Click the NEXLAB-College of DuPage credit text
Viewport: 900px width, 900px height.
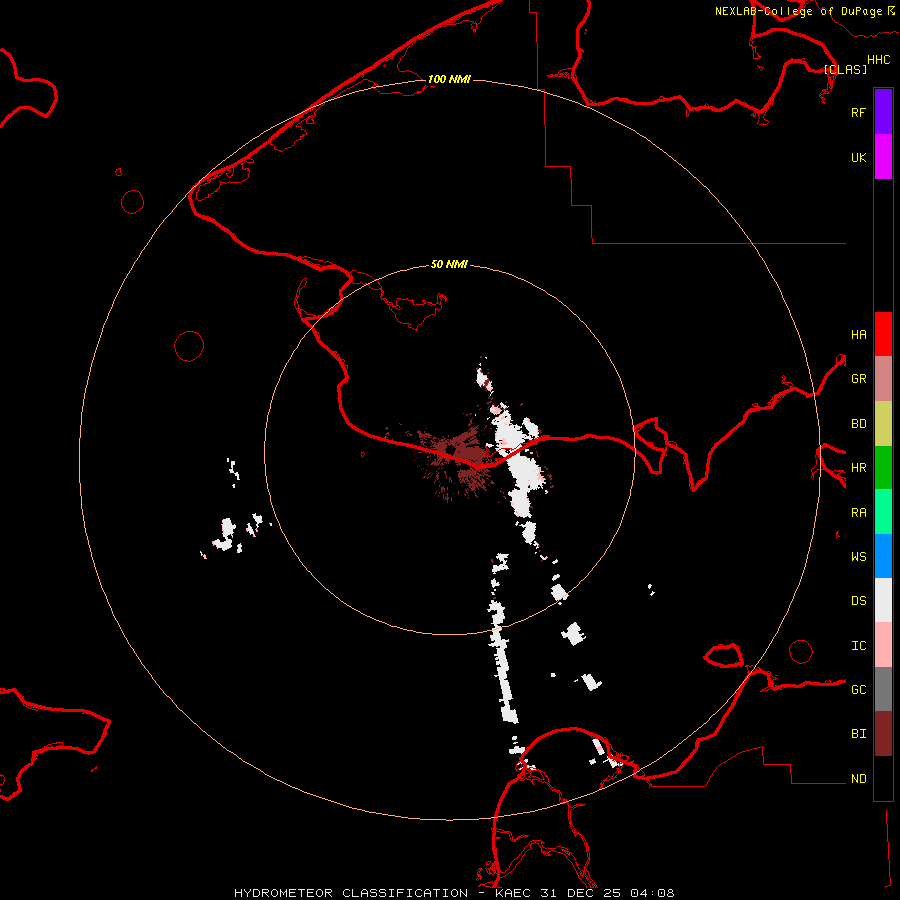pos(799,11)
